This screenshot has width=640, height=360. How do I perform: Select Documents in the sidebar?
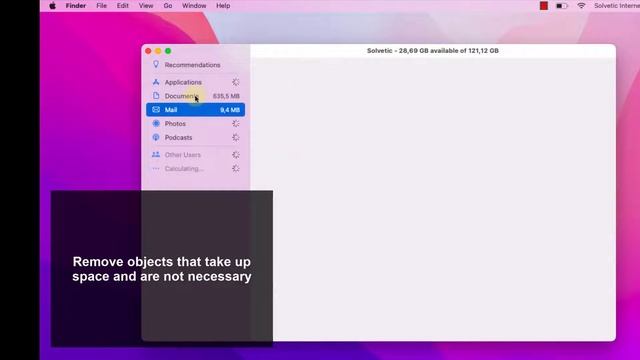[196, 96]
